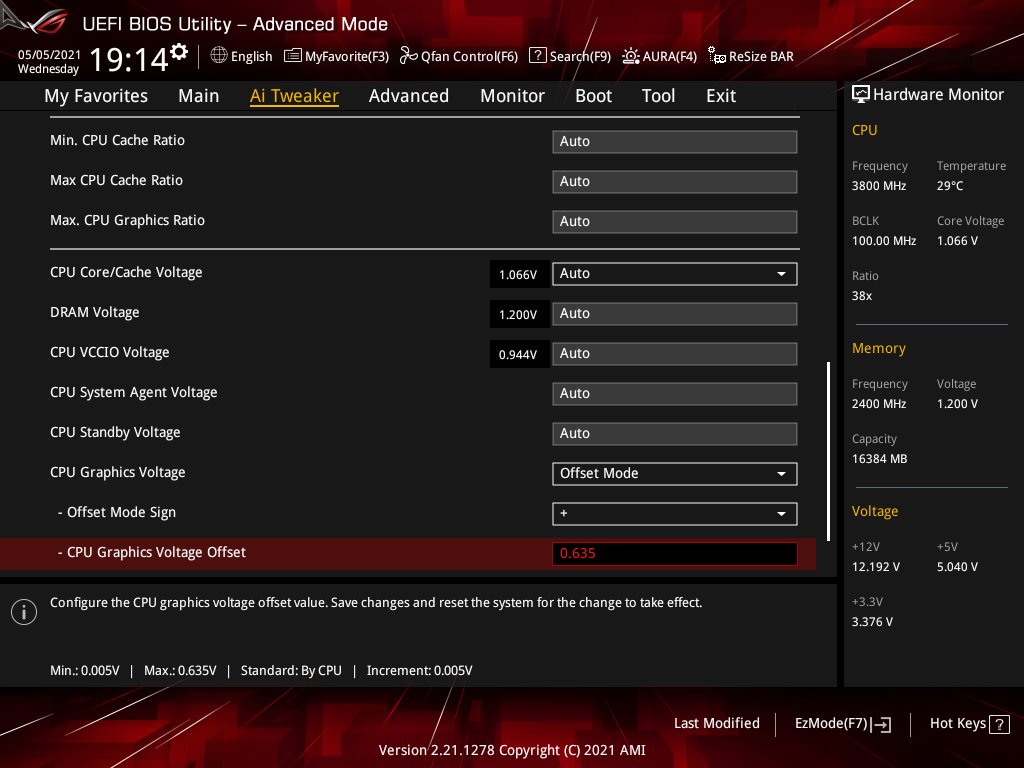Select Min. CPU Cache Ratio label

118,140
